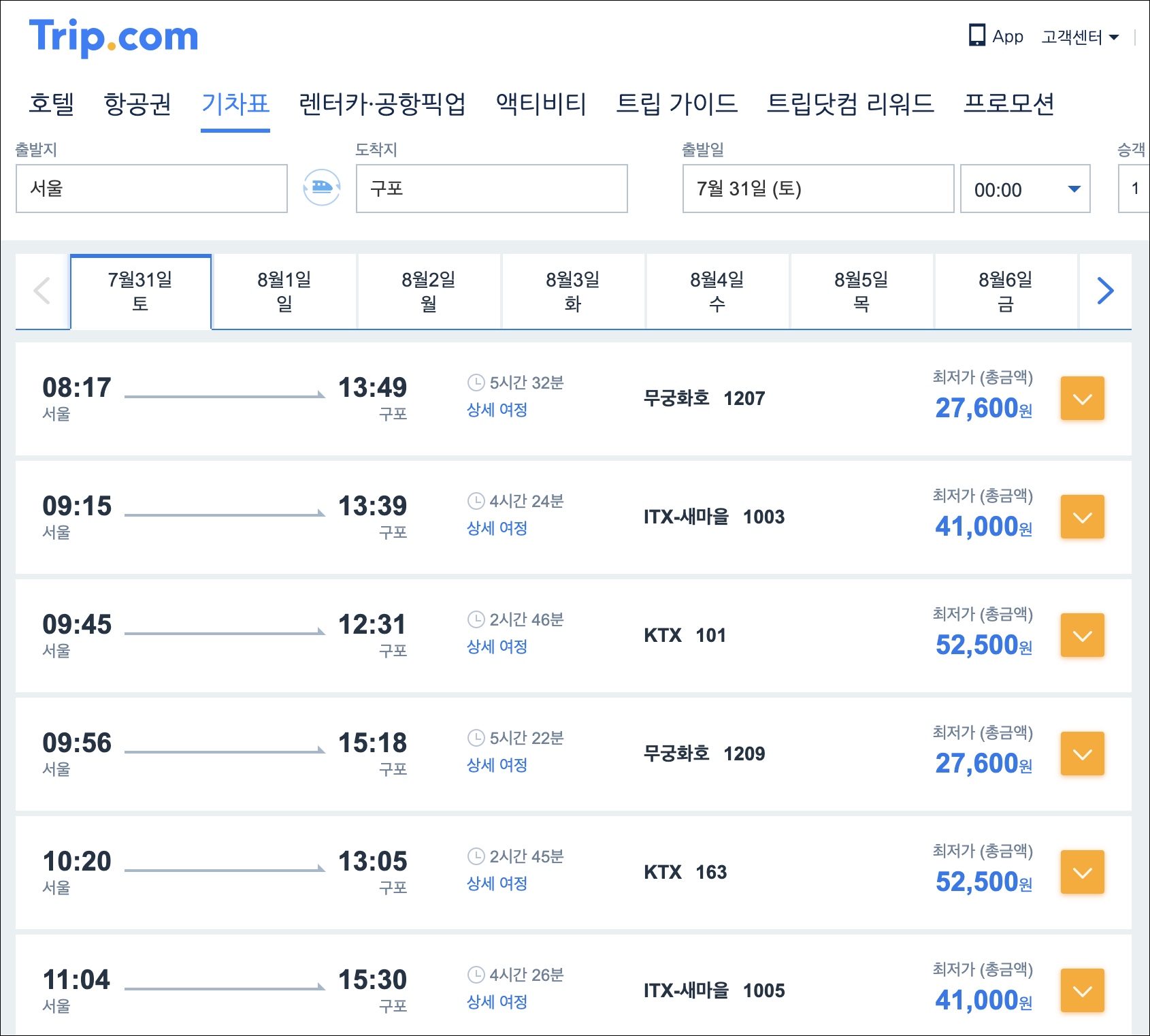Click the 출발일 field showing 7월 31일 (토)
This screenshot has height=1036, width=1150.
point(819,189)
